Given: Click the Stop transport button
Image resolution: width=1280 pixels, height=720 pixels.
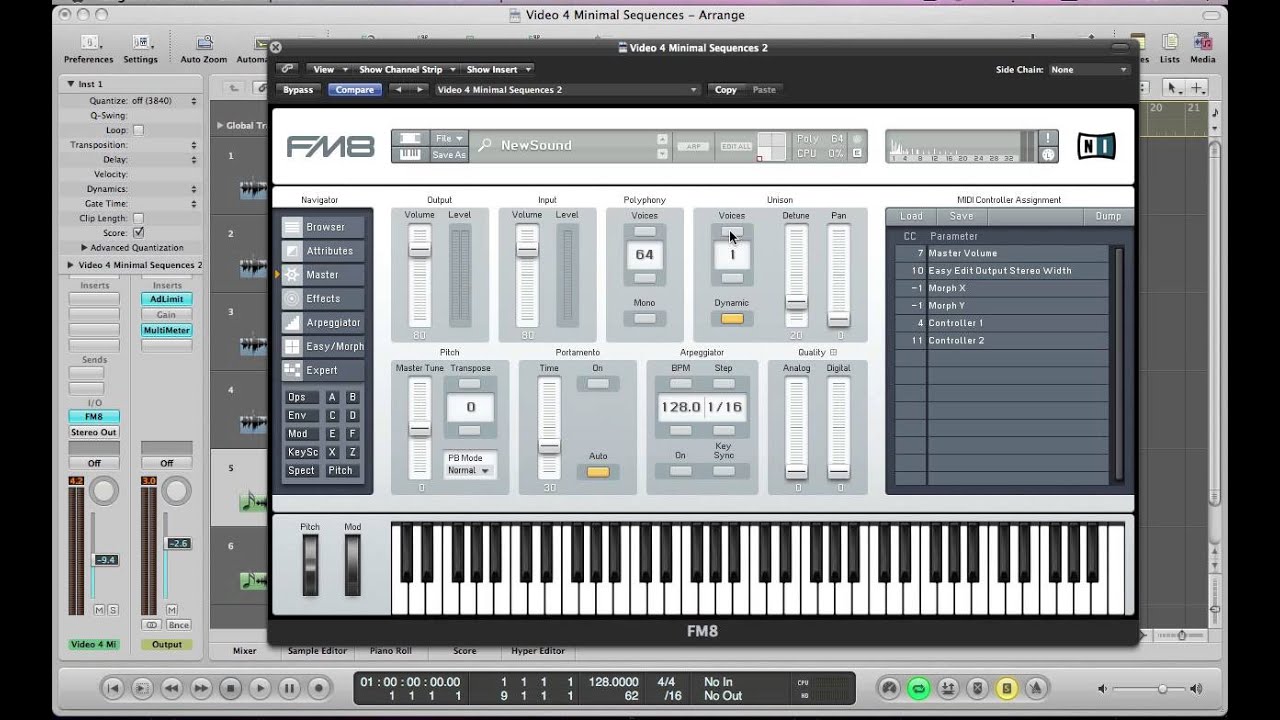Looking at the screenshot, I should pyautogui.click(x=230, y=688).
